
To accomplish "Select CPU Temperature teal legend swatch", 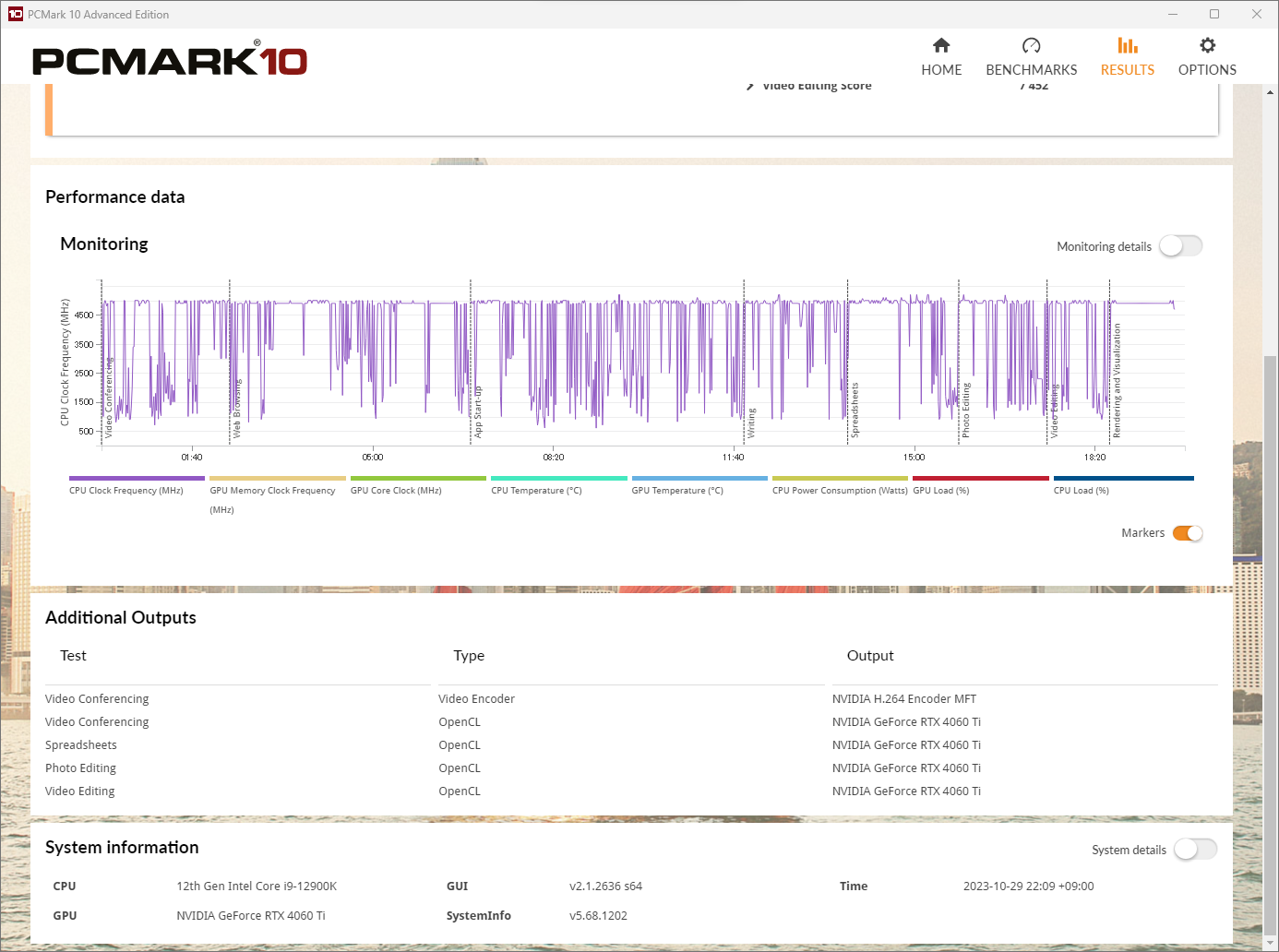I will click(559, 478).
